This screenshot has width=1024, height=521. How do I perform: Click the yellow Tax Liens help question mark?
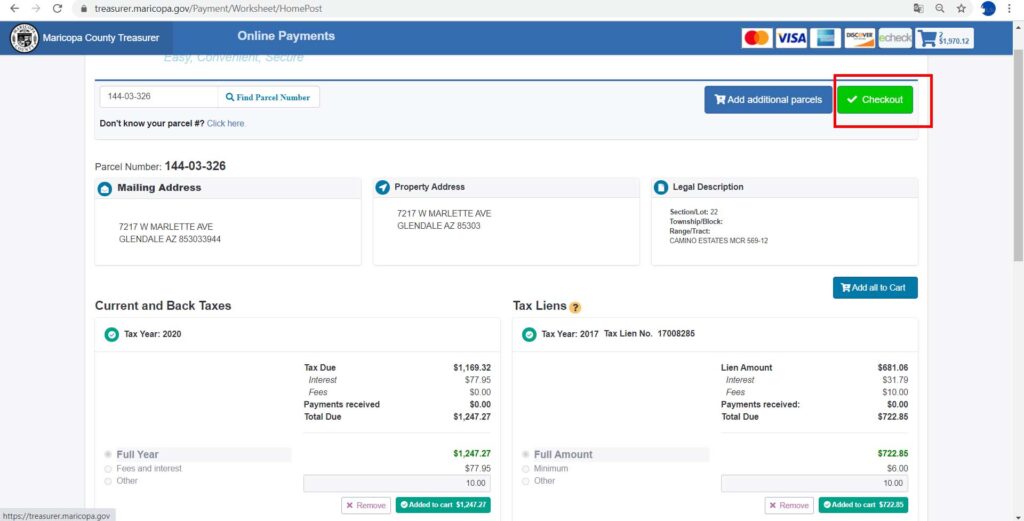(x=575, y=307)
